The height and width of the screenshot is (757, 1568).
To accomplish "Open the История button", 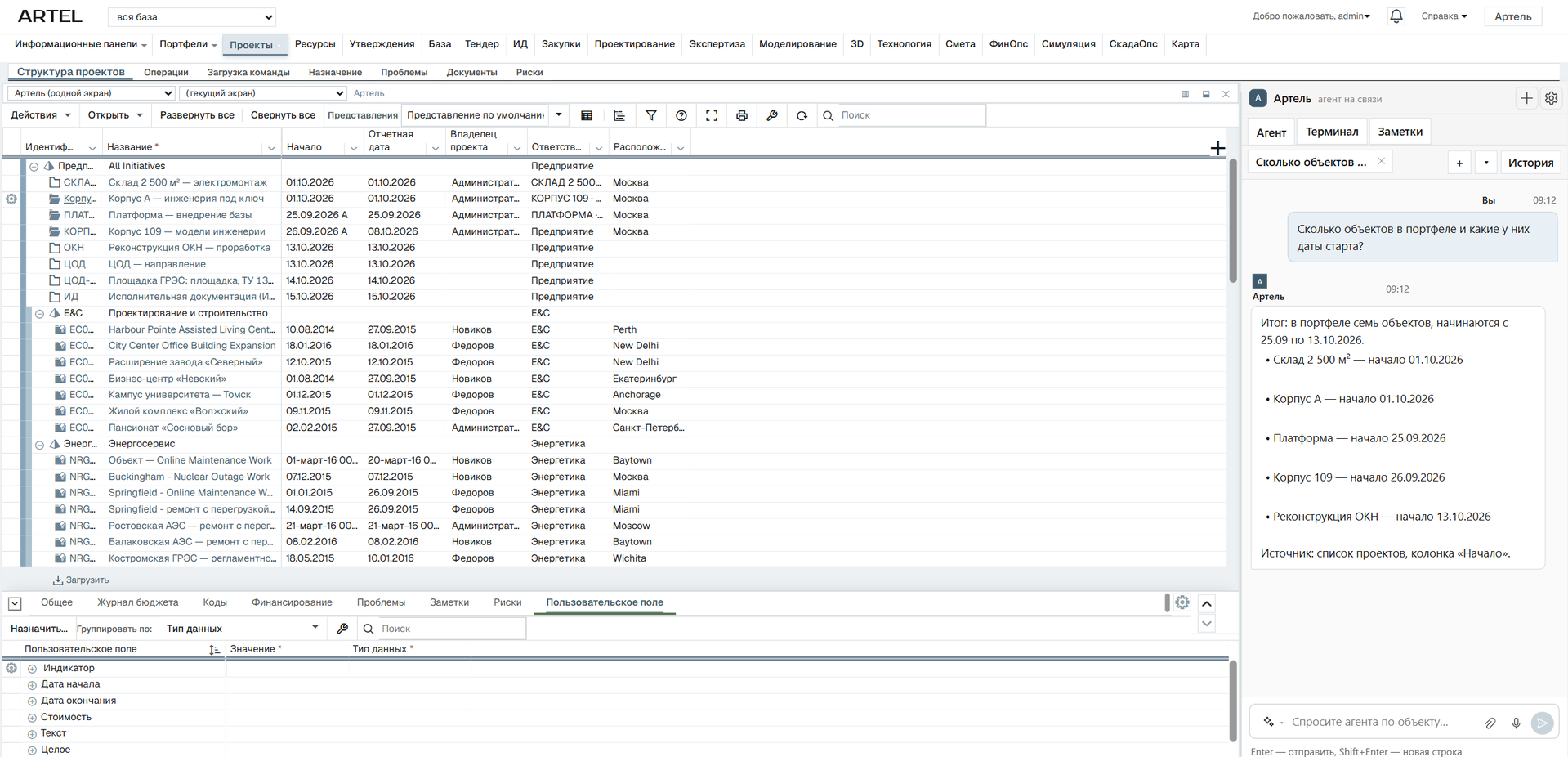I will [1530, 163].
